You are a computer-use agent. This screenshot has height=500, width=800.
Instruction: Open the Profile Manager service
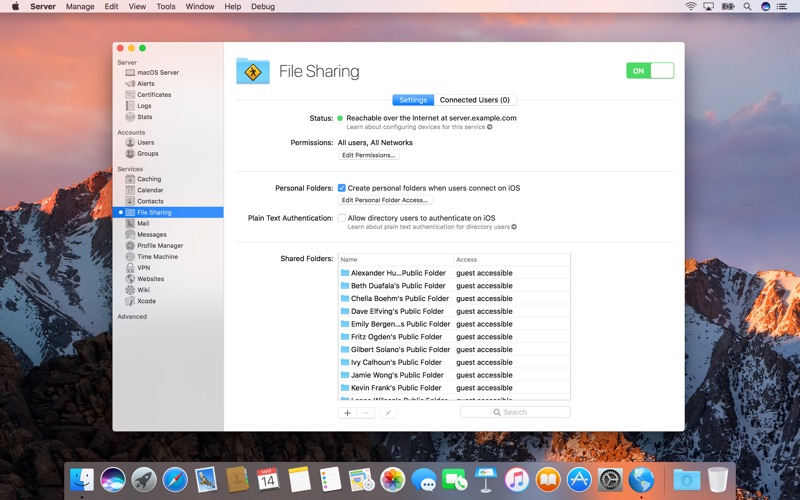point(154,245)
